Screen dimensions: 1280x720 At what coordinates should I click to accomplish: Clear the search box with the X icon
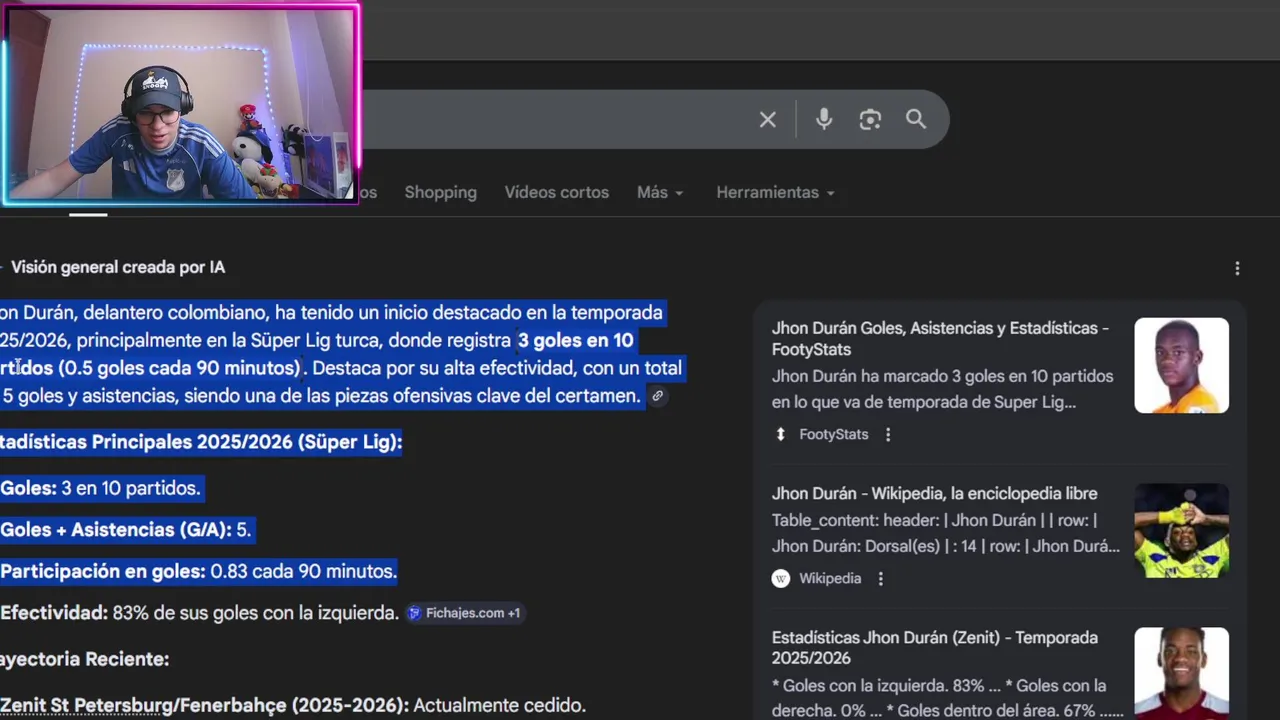(767, 120)
